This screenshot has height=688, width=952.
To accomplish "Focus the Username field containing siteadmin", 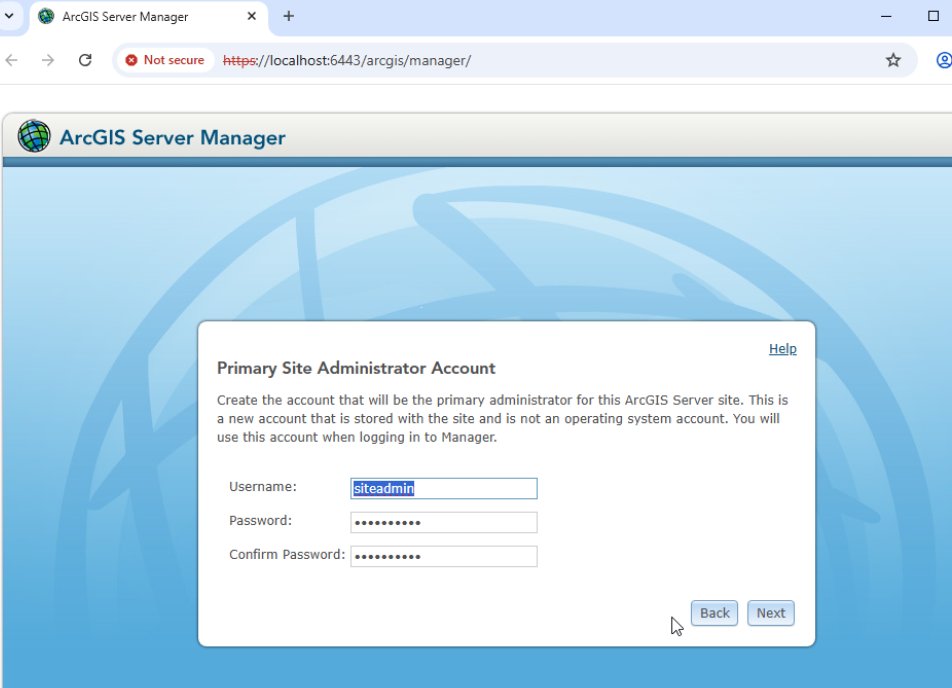I will (x=444, y=488).
